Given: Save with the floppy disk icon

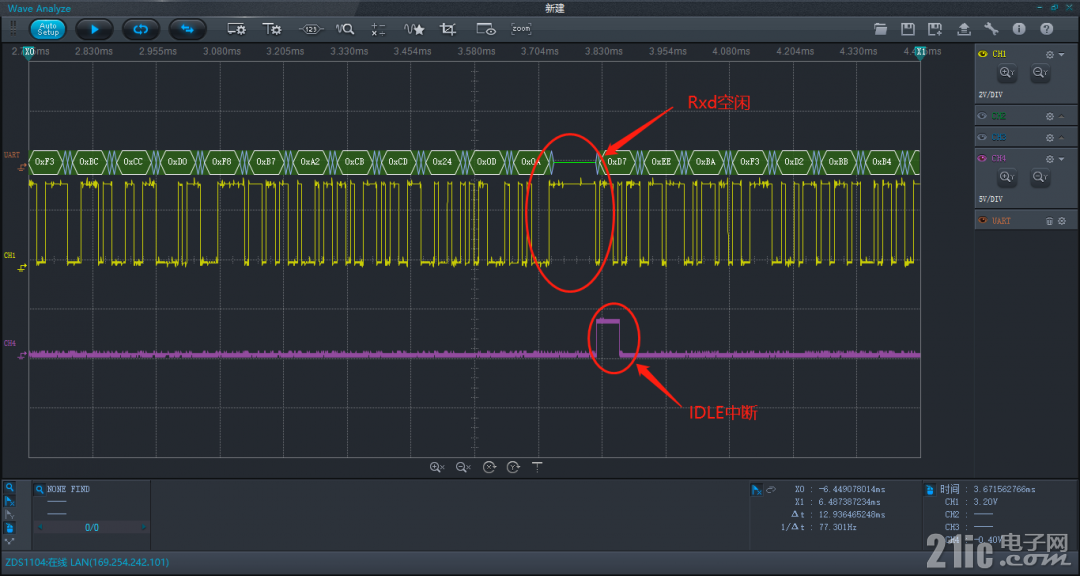Looking at the screenshot, I should coord(908,29).
